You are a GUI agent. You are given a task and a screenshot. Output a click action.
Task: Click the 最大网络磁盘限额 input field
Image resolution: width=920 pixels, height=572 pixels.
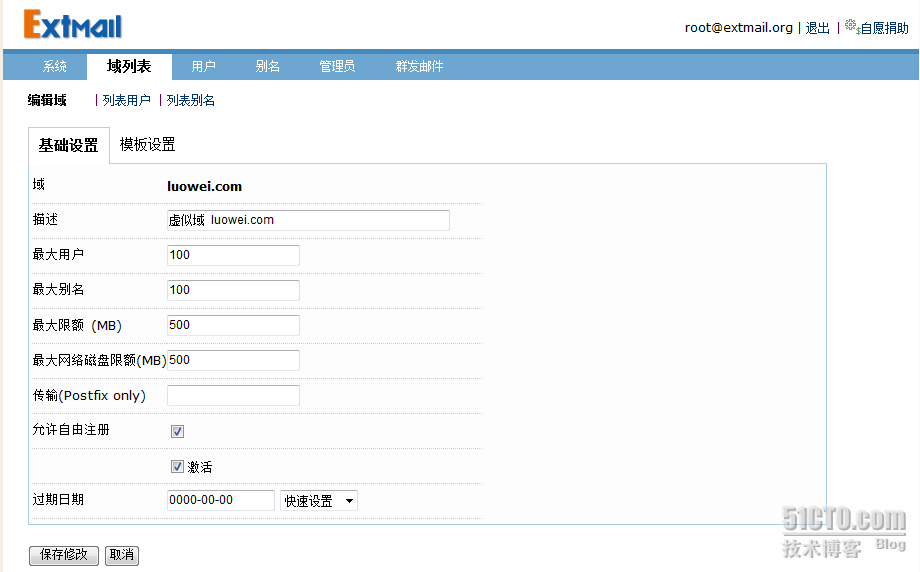tap(234, 360)
